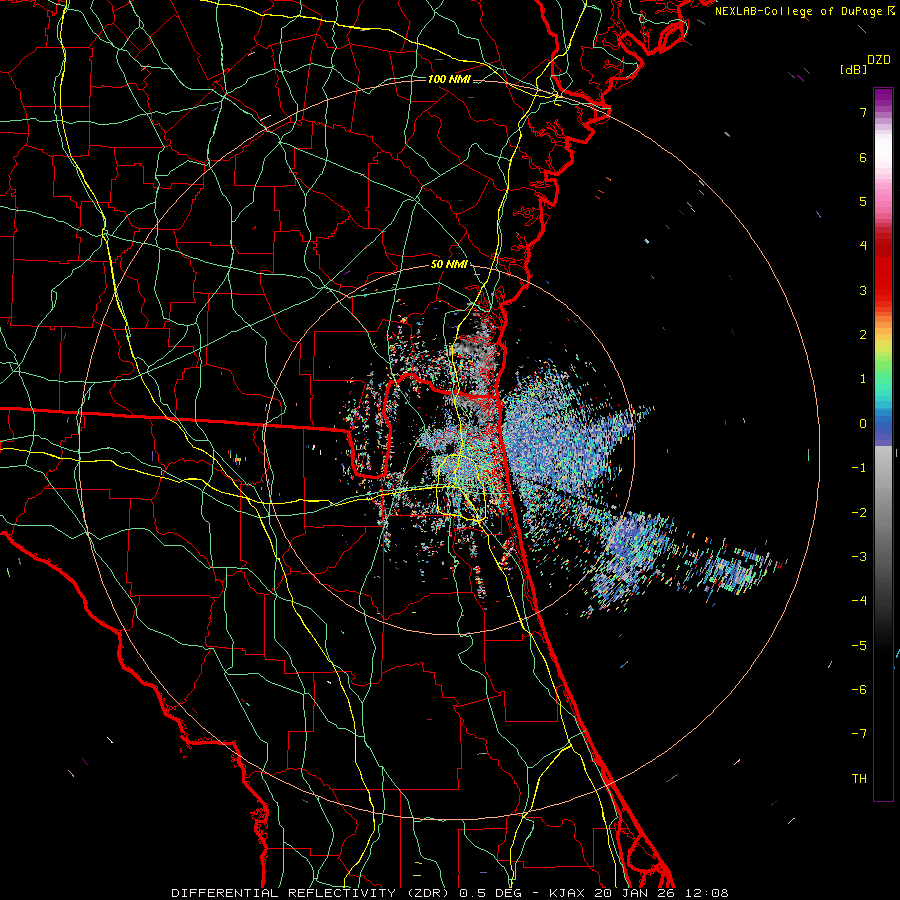
Task: Click the 4 value on the color scale
Action: point(863,246)
